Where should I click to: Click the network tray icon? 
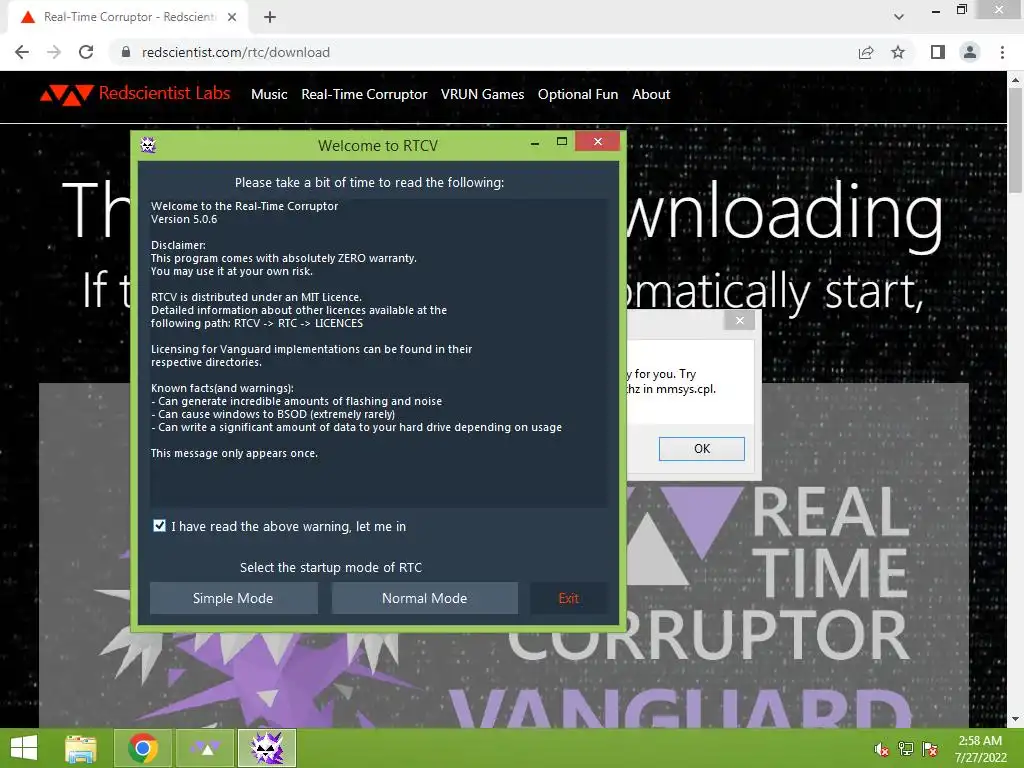coord(906,749)
